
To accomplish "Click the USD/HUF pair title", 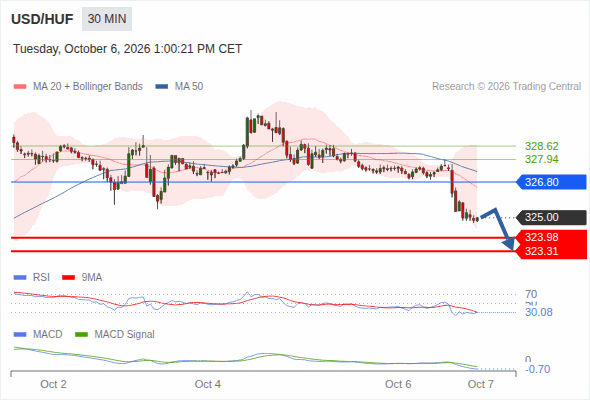I will pos(42,19).
